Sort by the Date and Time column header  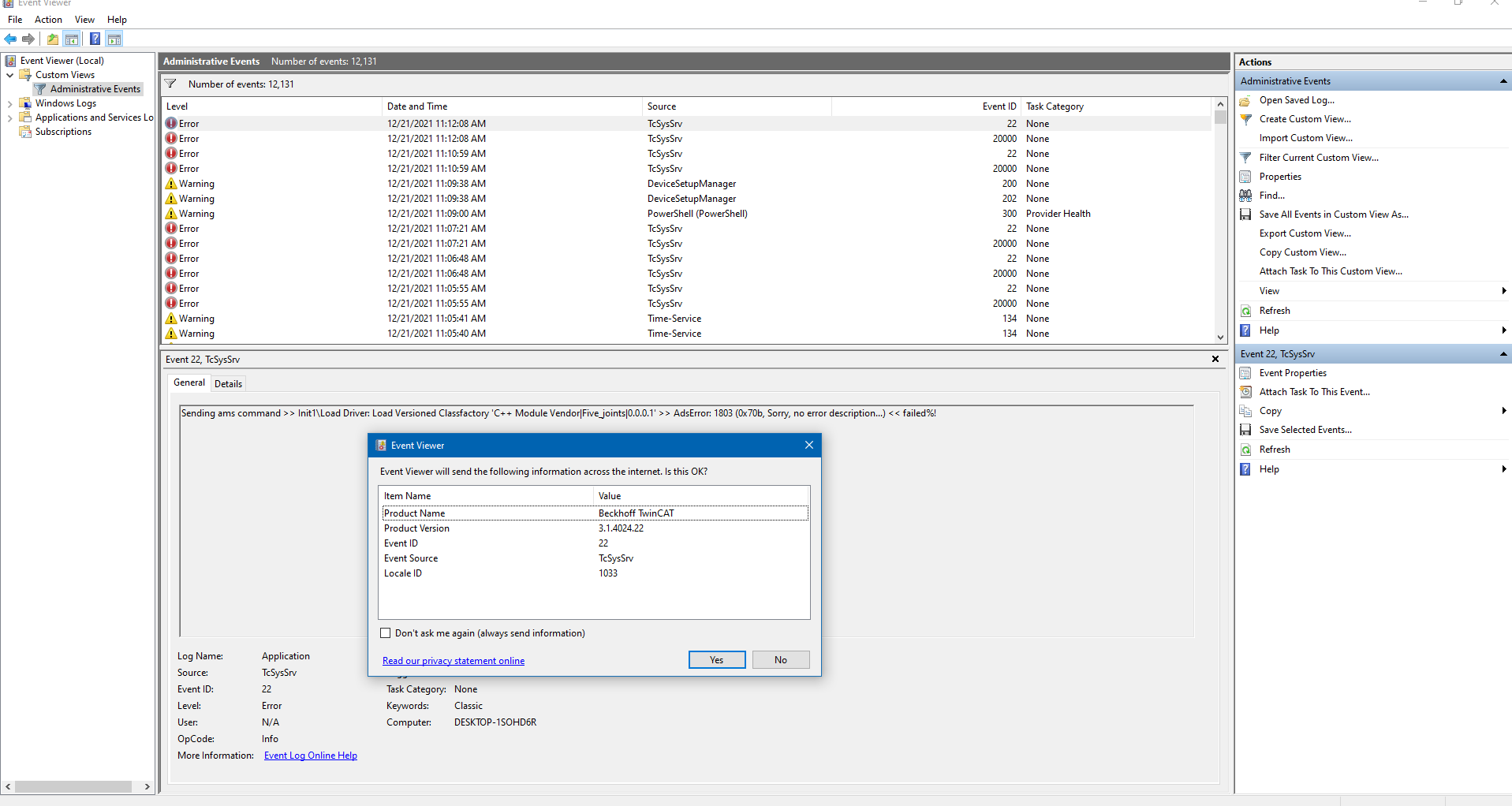click(512, 106)
